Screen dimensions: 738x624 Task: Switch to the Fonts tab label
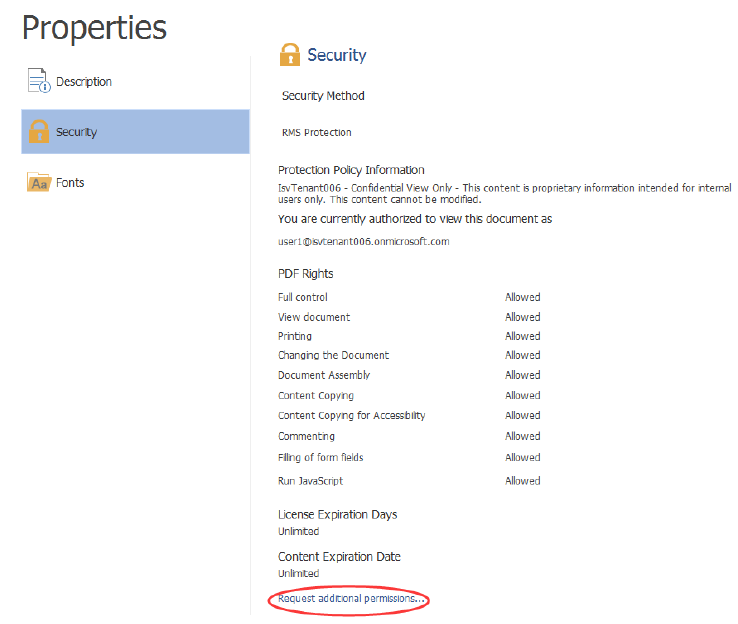coord(70,183)
